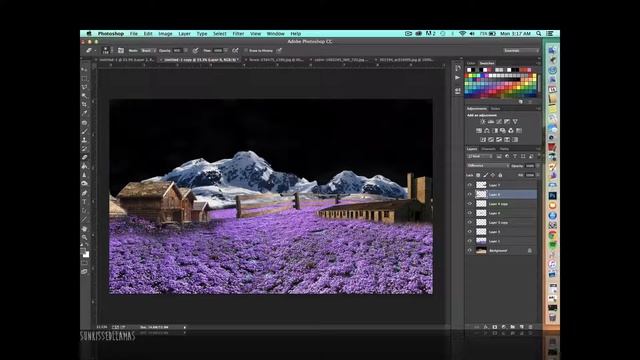The image size is (640, 360).
Task: Toggle visibility of Layer 4 copy
Action: click(470, 204)
